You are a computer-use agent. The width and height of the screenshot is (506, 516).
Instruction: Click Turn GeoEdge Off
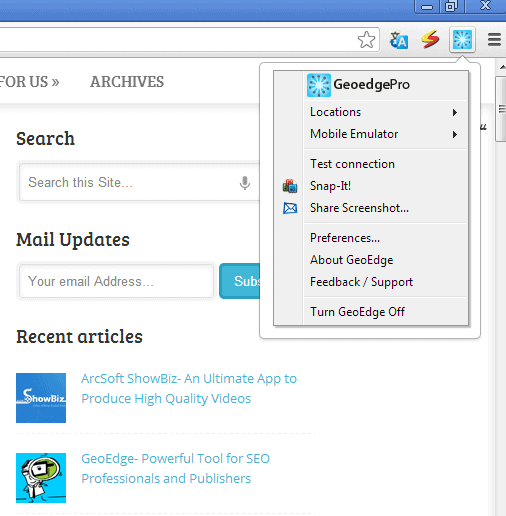[385, 312]
